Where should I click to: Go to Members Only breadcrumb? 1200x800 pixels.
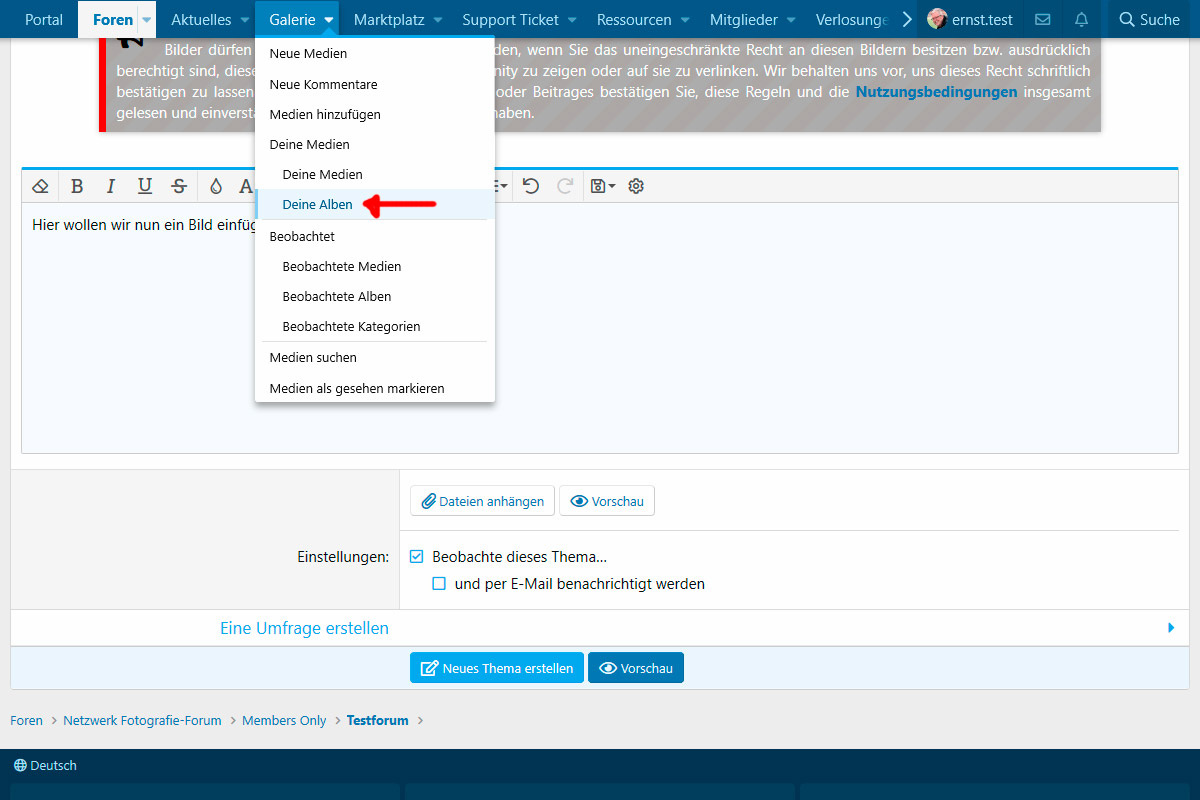point(284,720)
